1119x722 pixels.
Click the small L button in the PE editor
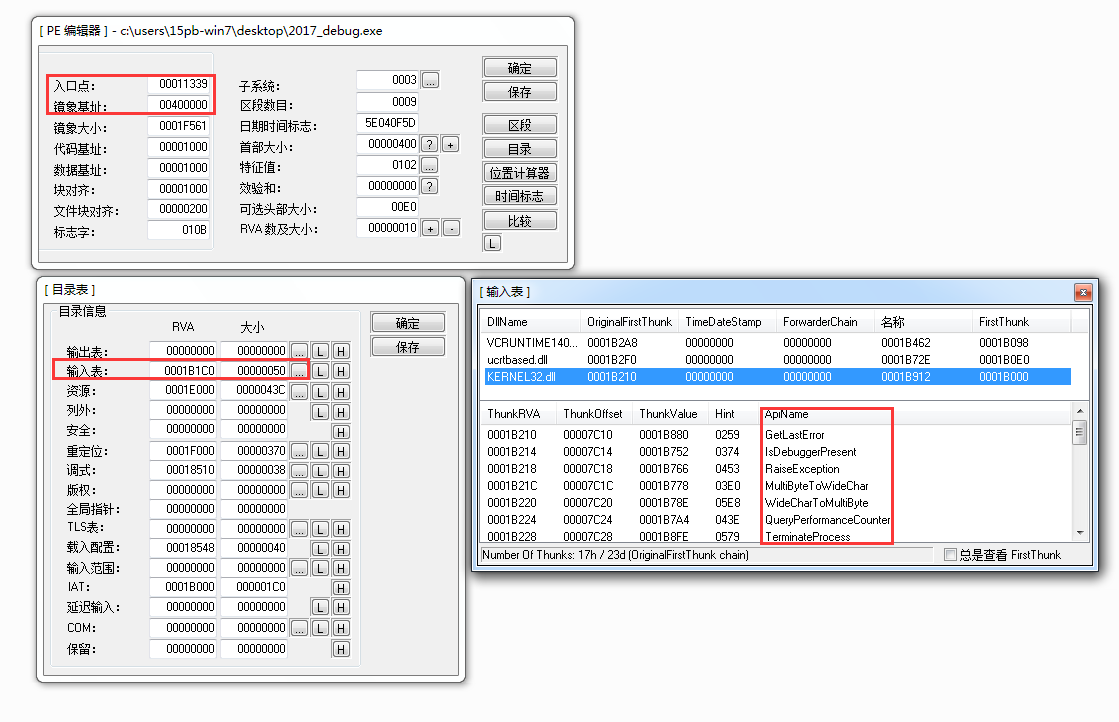pos(492,243)
